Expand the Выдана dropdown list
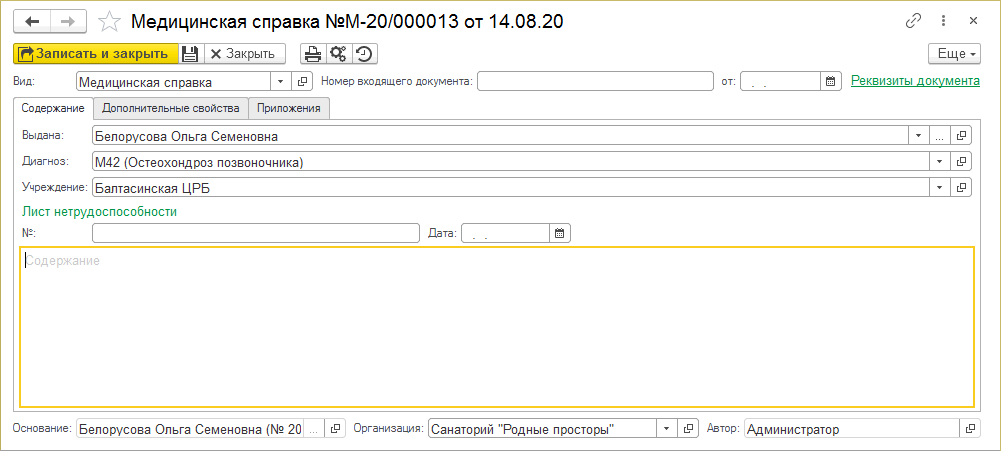Viewport: 1001px width, 451px height. click(918, 135)
